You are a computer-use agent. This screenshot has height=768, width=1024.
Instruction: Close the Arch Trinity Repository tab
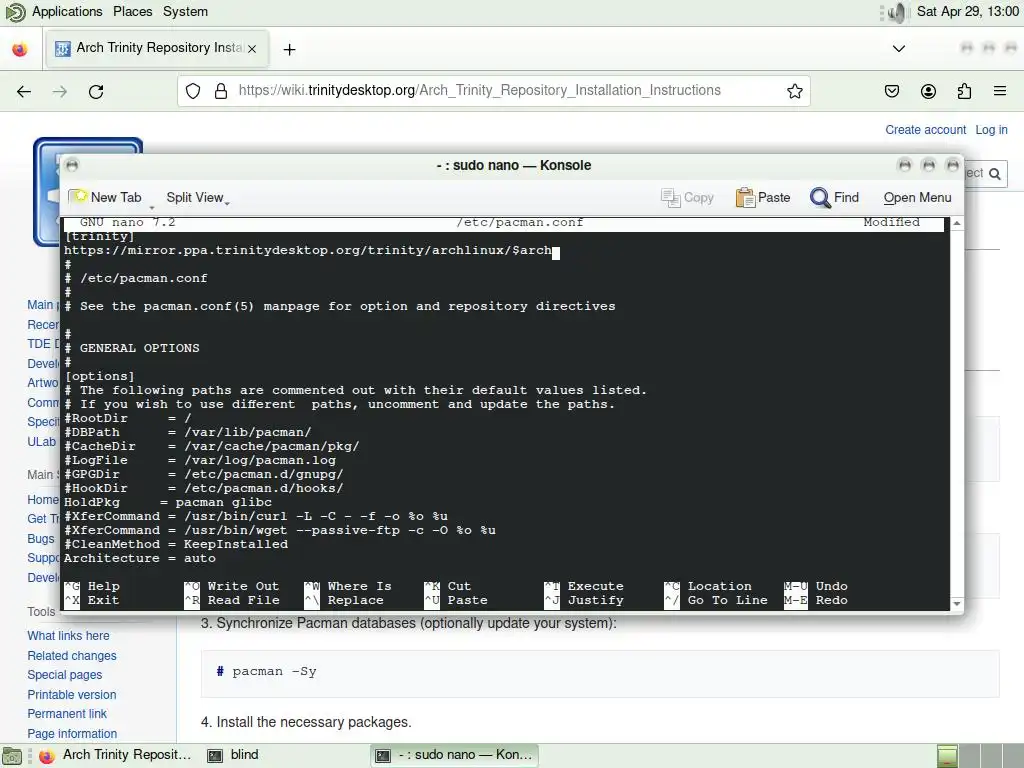point(252,48)
